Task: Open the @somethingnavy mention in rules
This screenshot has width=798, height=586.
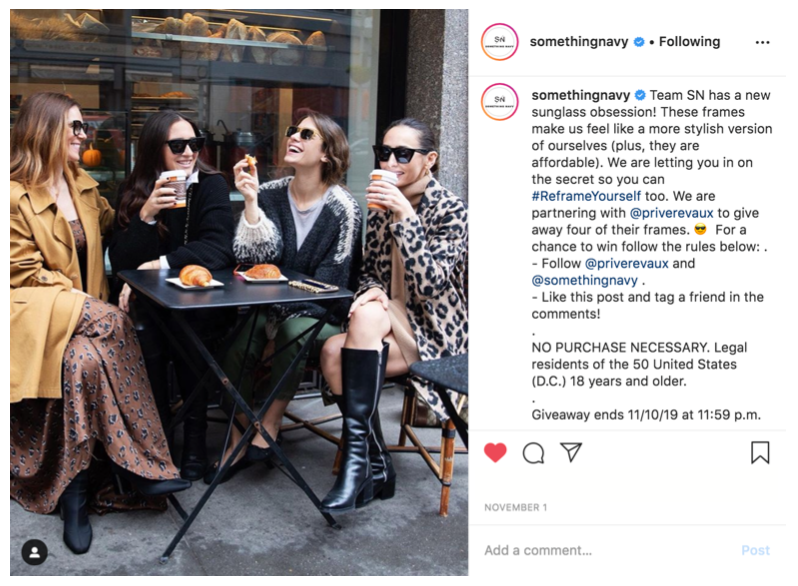Action: coord(584,280)
